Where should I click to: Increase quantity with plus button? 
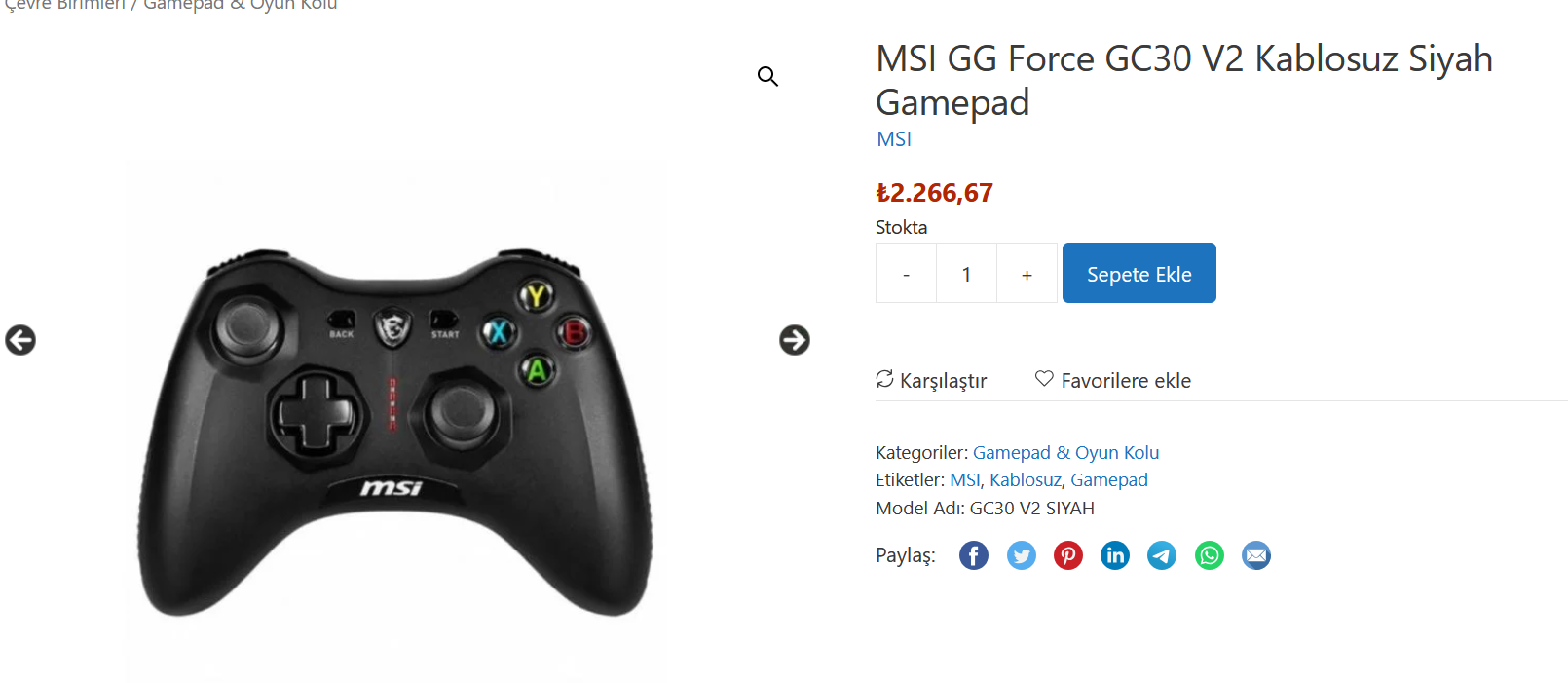[1027, 274]
